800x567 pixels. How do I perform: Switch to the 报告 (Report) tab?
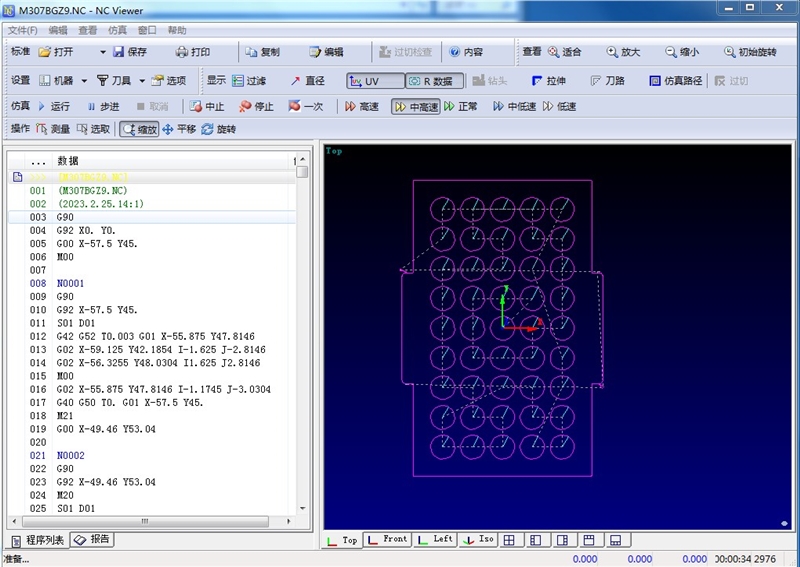click(x=92, y=540)
